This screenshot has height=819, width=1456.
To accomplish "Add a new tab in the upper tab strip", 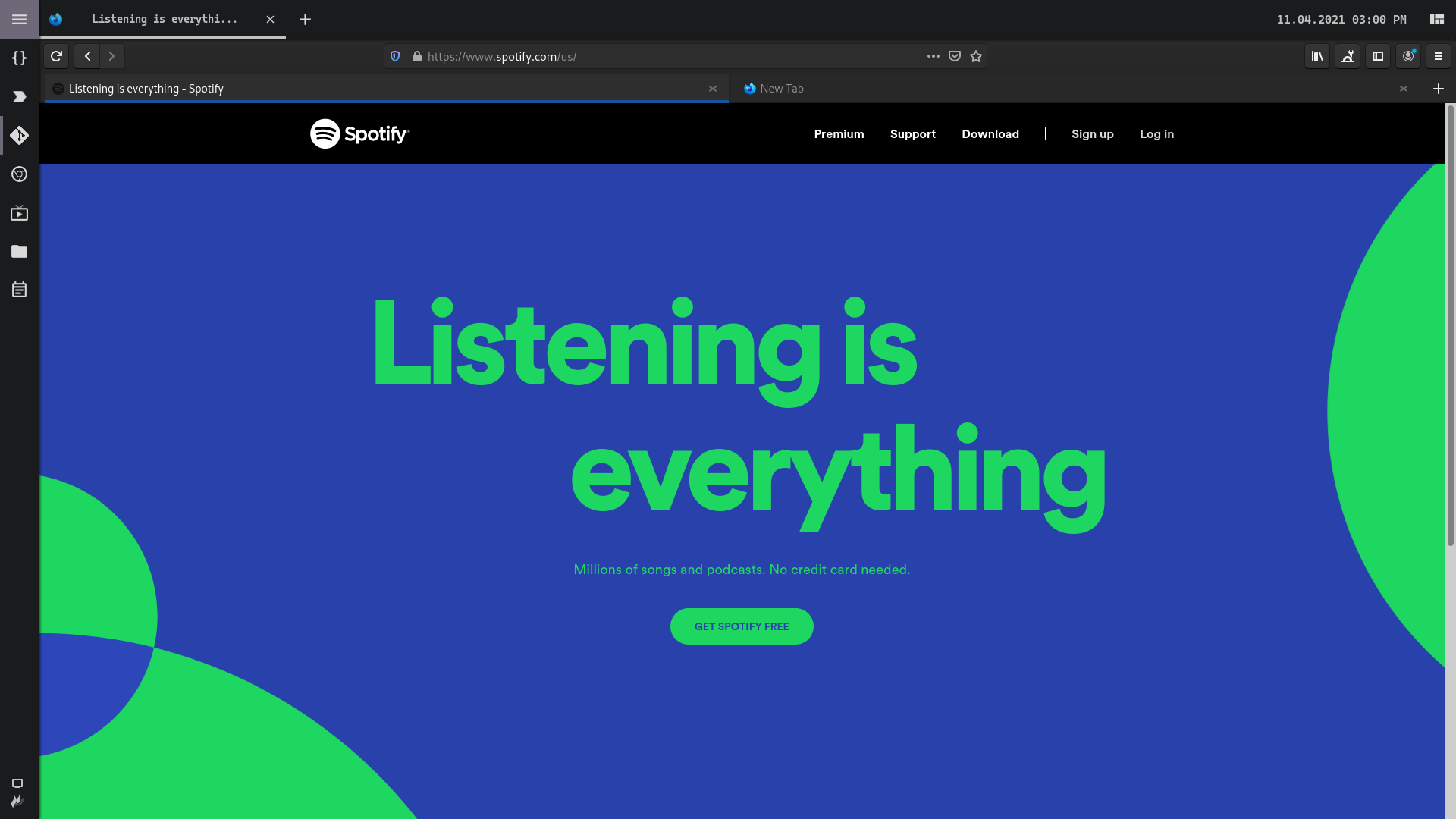I will pyautogui.click(x=305, y=20).
